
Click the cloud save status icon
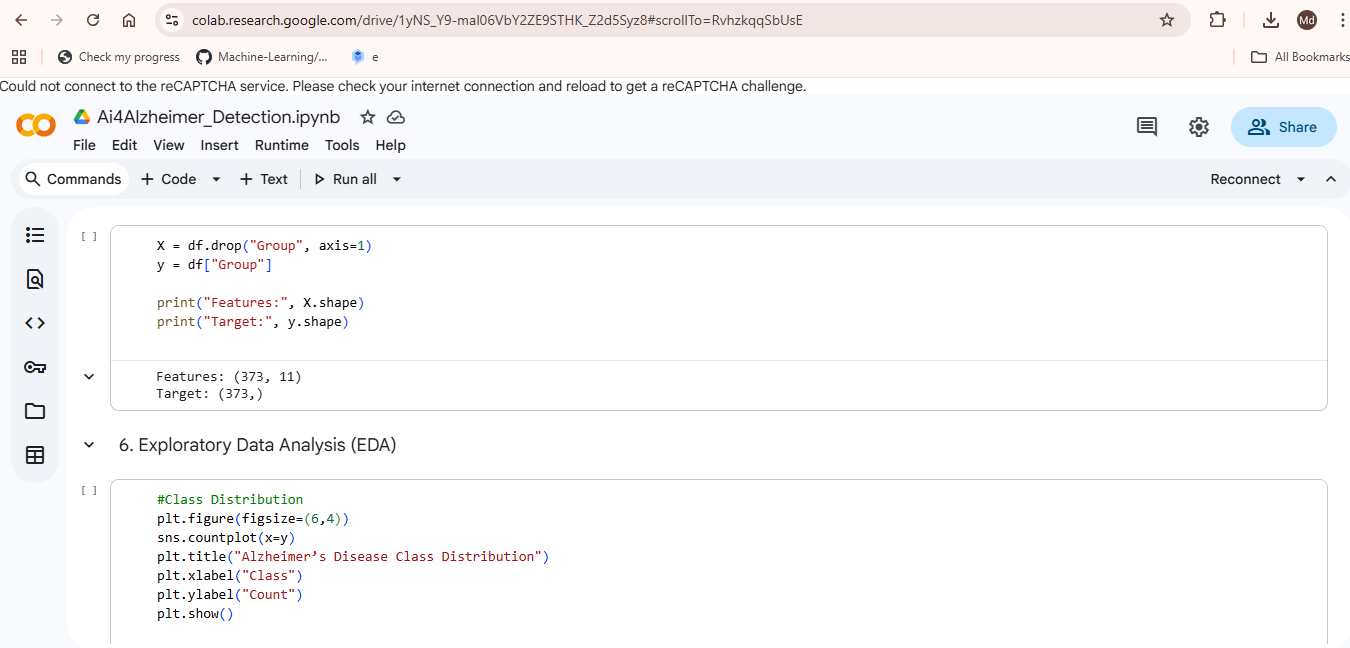[x=395, y=117]
